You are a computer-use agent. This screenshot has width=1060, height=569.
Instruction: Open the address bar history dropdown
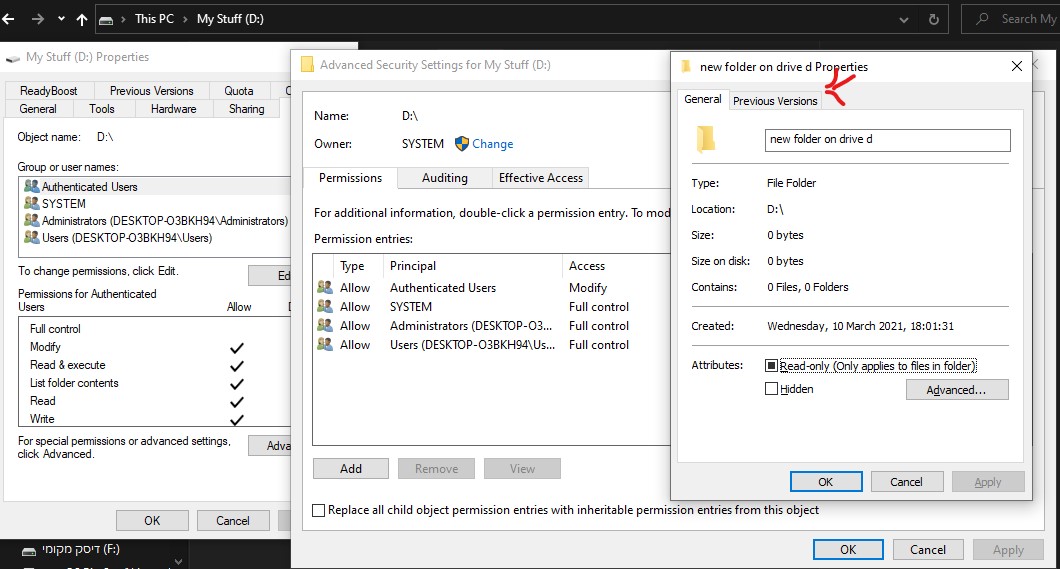(905, 19)
